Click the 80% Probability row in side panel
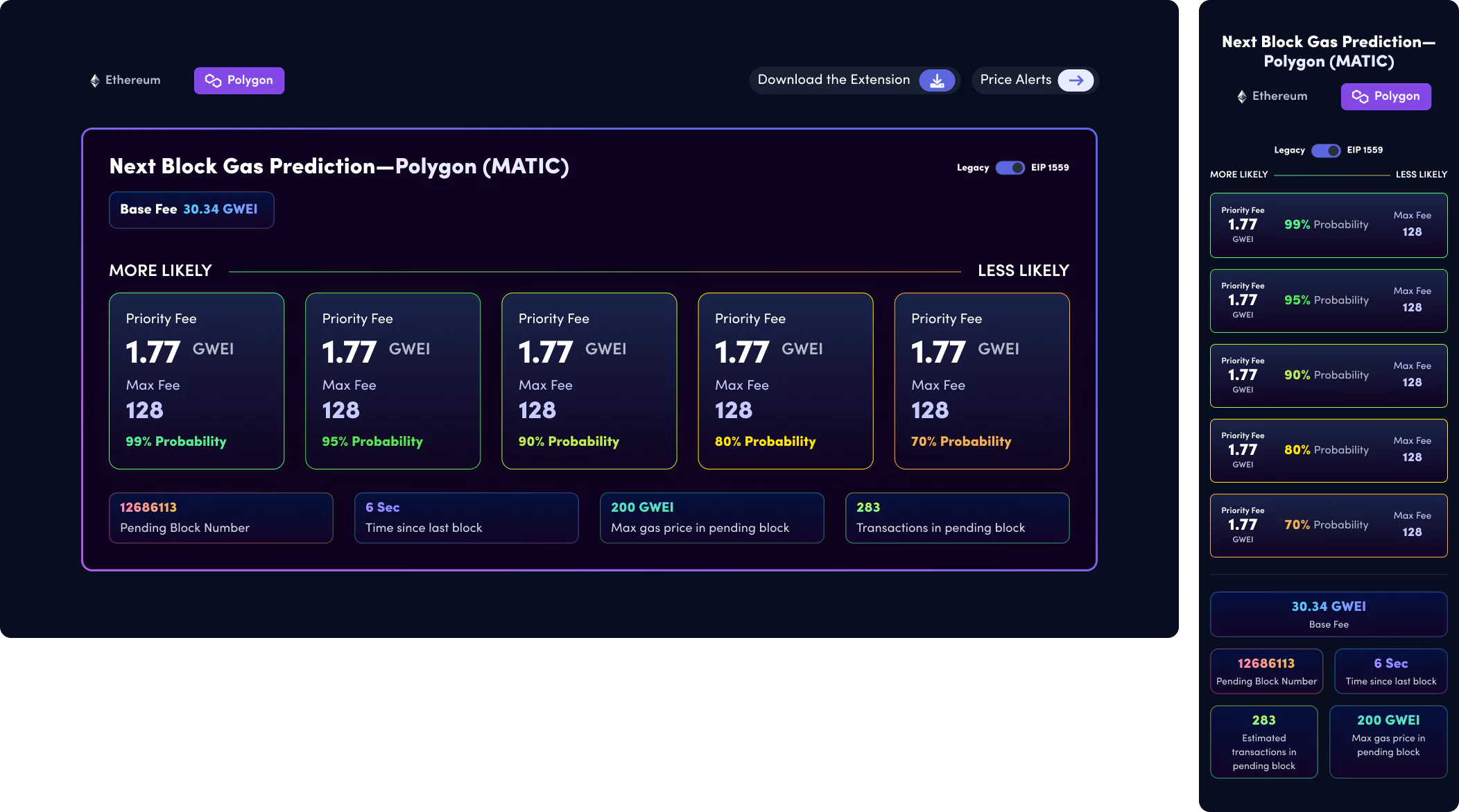This screenshot has height=812, width=1459. [1329, 451]
